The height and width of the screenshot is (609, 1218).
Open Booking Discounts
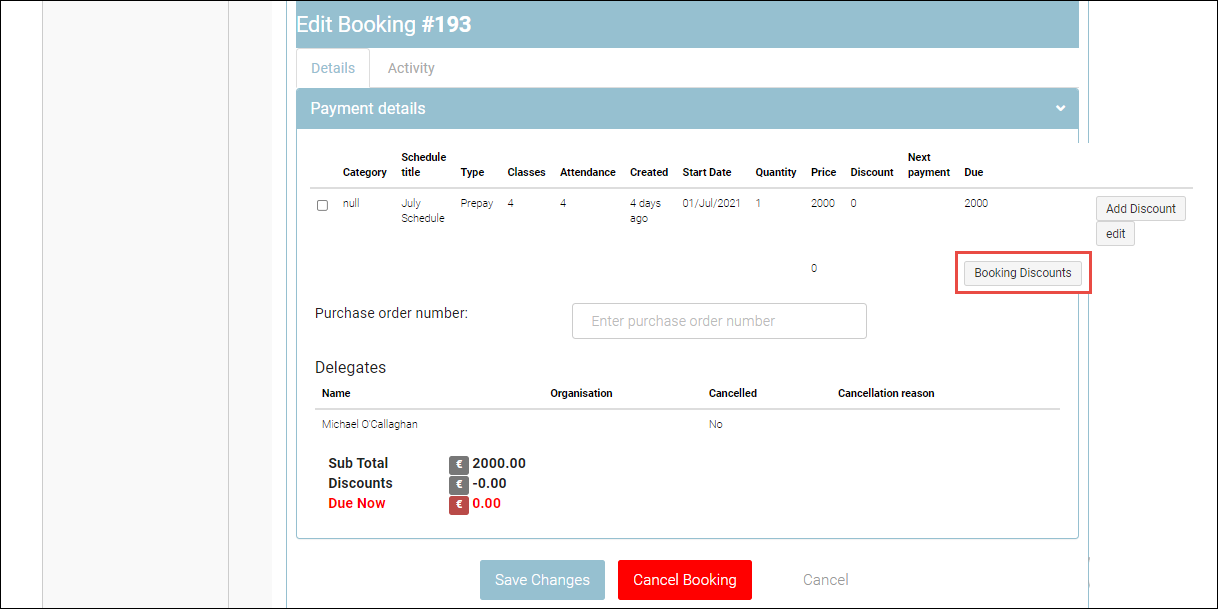(1022, 273)
